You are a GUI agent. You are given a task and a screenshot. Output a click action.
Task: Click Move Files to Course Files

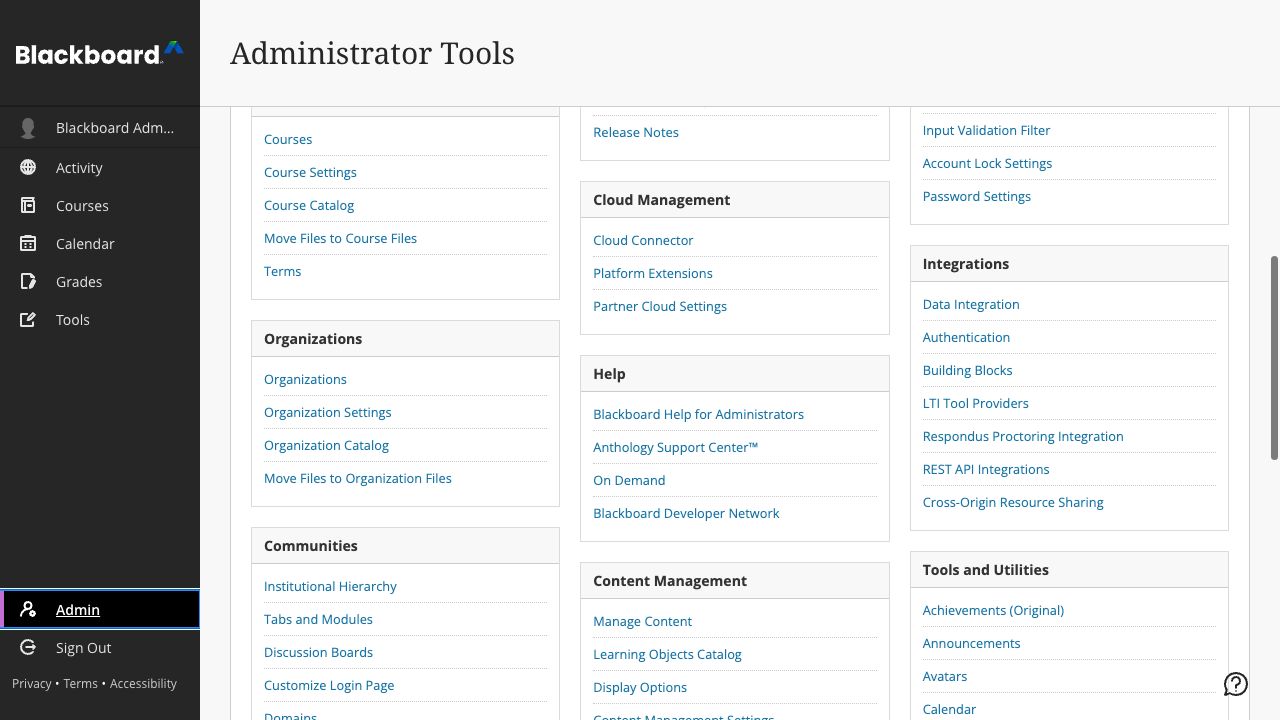pyautogui.click(x=340, y=238)
